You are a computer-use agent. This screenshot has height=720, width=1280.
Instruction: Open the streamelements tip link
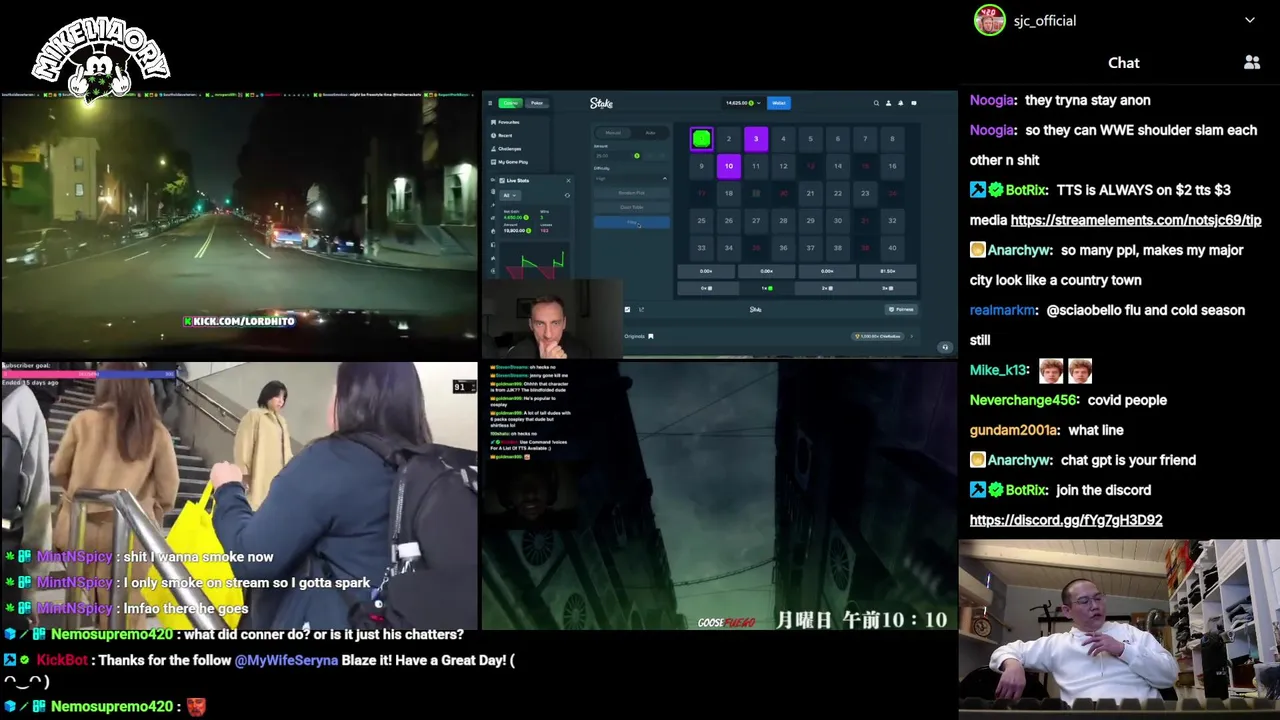click(x=1136, y=220)
